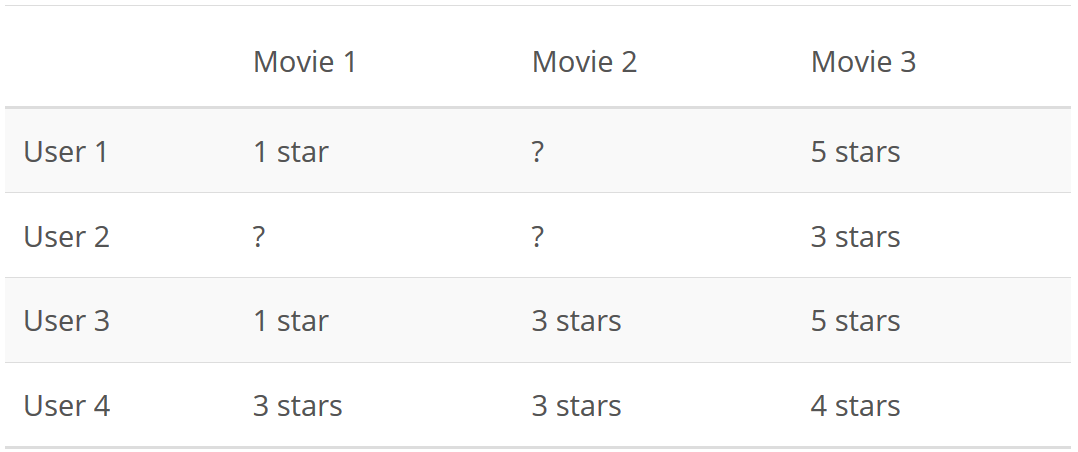The width and height of the screenshot is (1078, 452).
Task: Click User 4's 3 stars for Movie 1
Action: [x=297, y=405]
